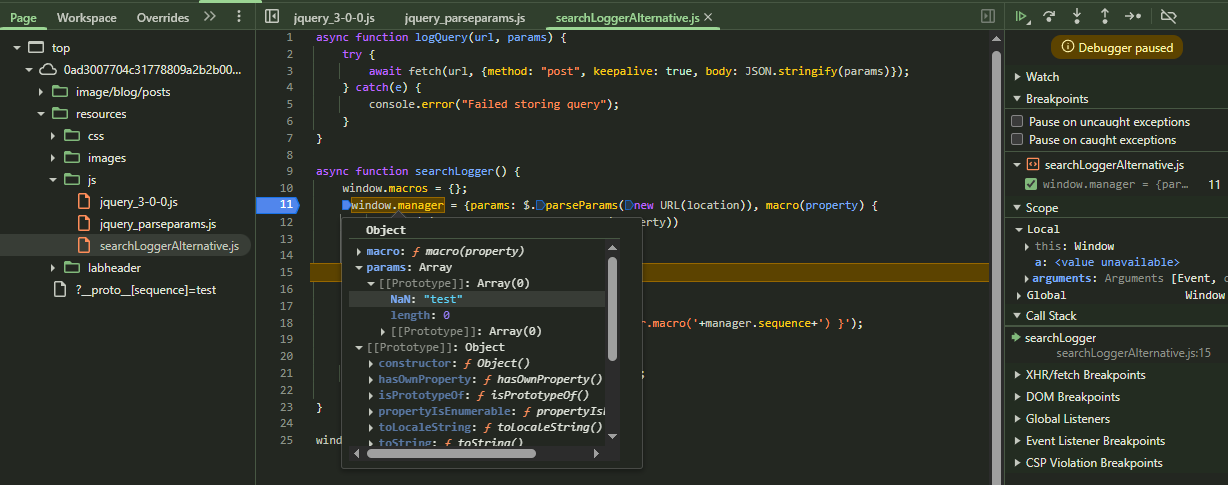Collapse params: Array in object popup
Viewport: 1228px width, 485px height.
click(360, 268)
